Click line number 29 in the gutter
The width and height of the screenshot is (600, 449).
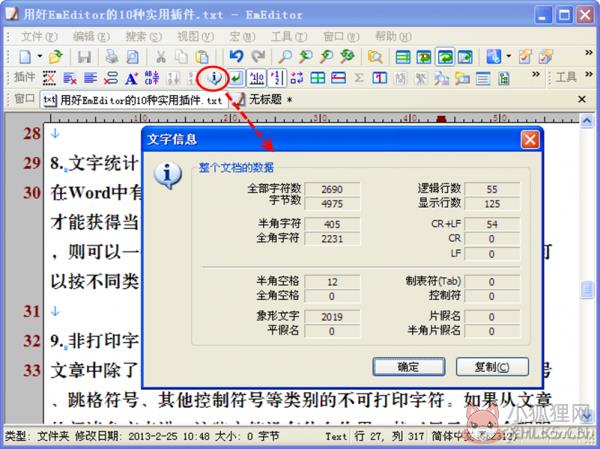(x=32, y=163)
